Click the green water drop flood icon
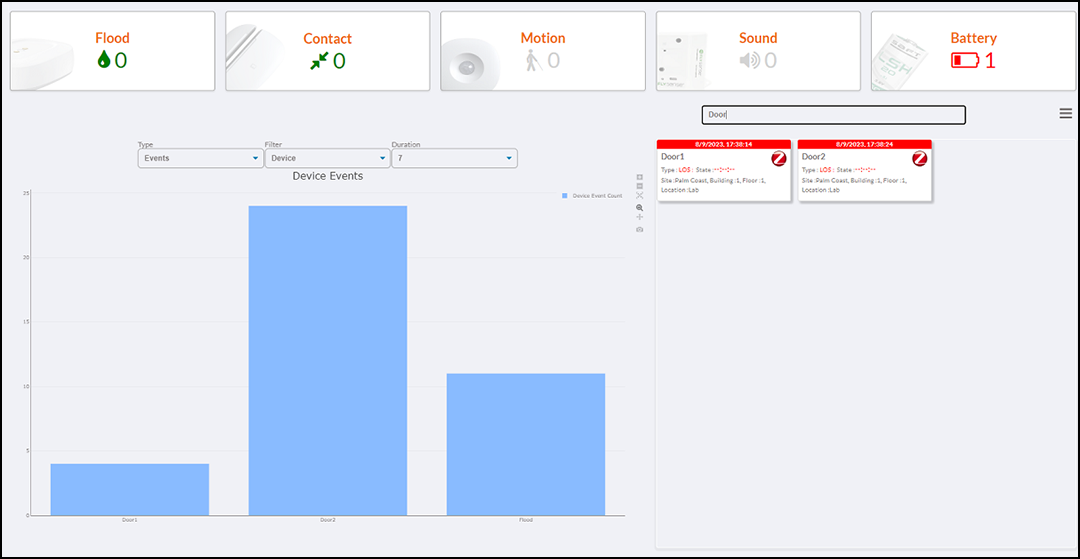 103,61
